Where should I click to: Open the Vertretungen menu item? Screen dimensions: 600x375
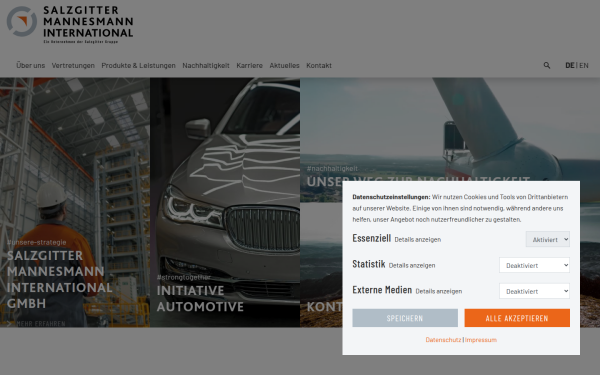(x=73, y=65)
